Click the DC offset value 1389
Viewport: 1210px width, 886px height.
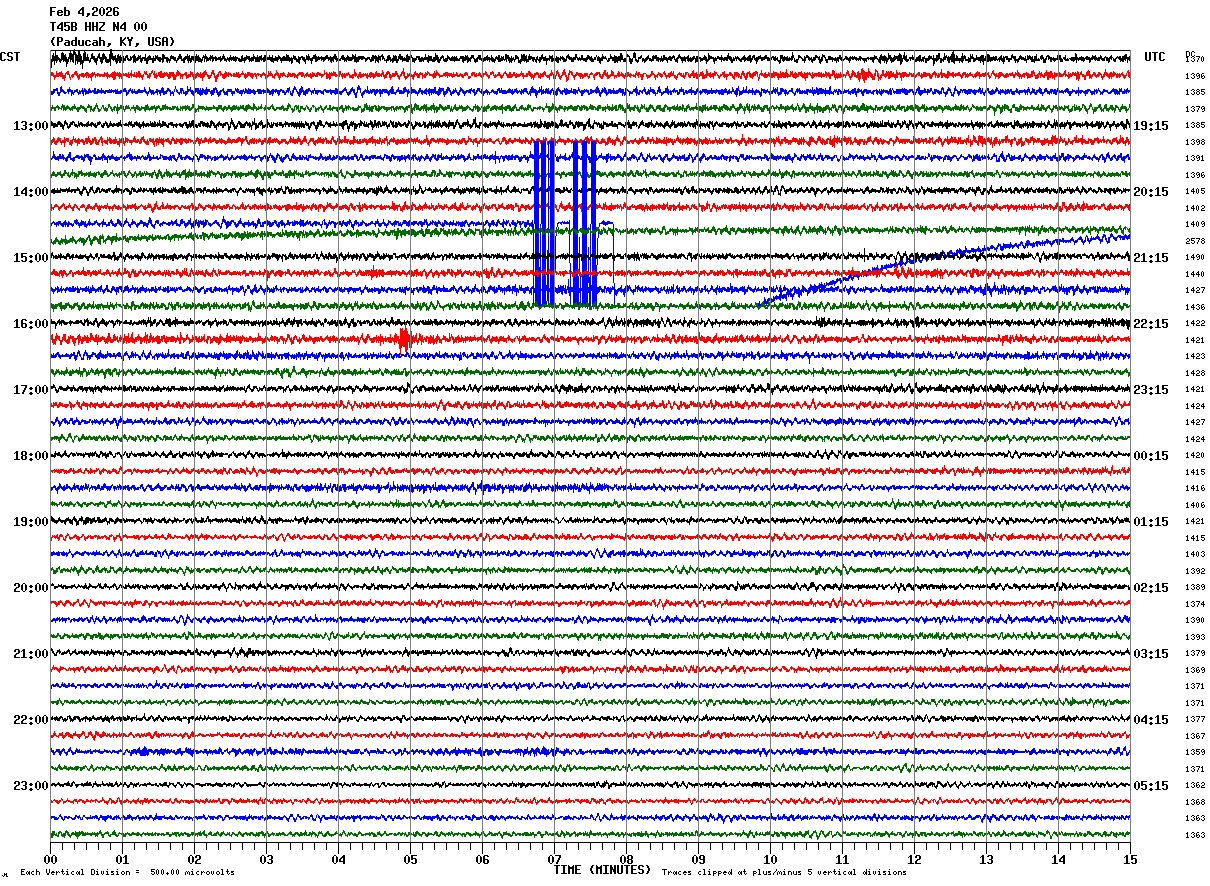[x=1195, y=588]
